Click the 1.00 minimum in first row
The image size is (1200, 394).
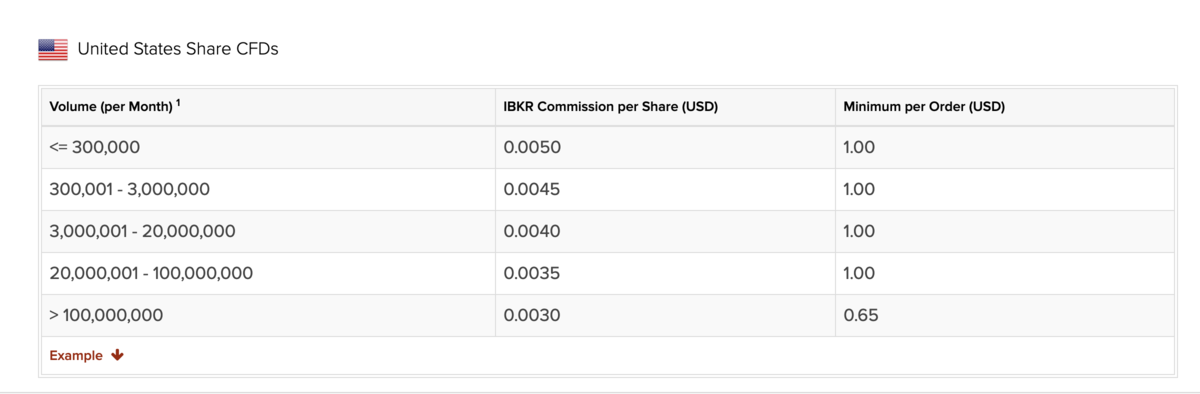point(859,147)
